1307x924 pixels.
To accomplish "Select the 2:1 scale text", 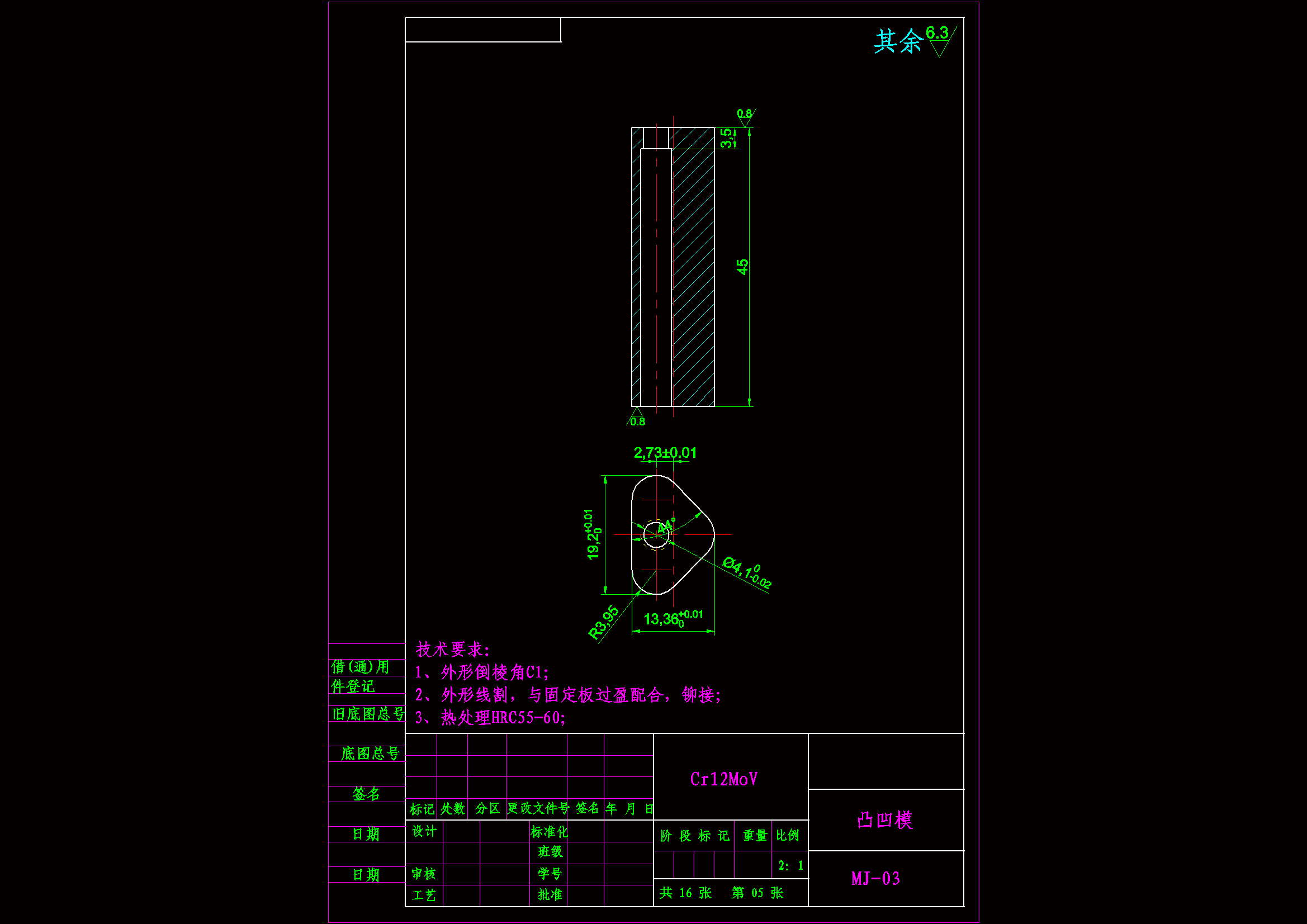I will 790,865.
